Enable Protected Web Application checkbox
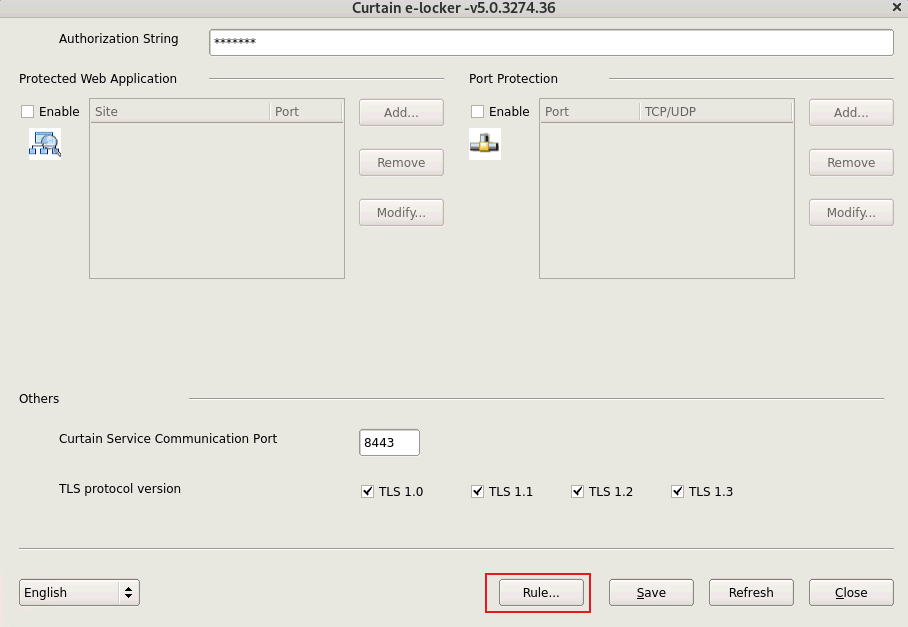The height and width of the screenshot is (627, 908). (27, 111)
